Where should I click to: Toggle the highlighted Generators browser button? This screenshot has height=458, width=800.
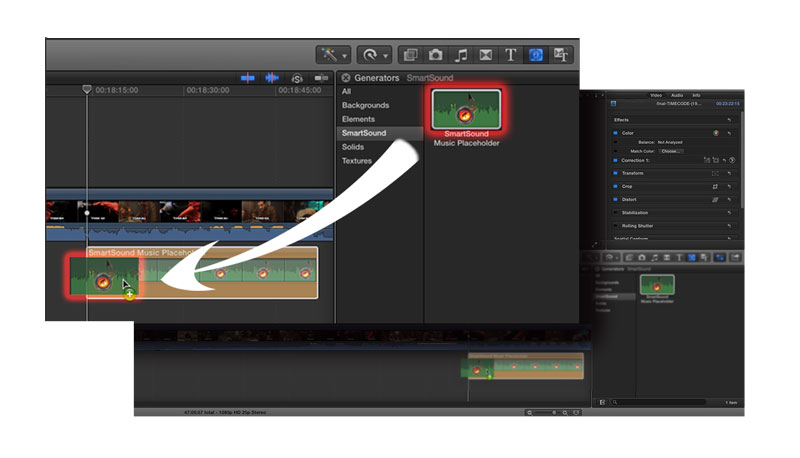click(535, 55)
